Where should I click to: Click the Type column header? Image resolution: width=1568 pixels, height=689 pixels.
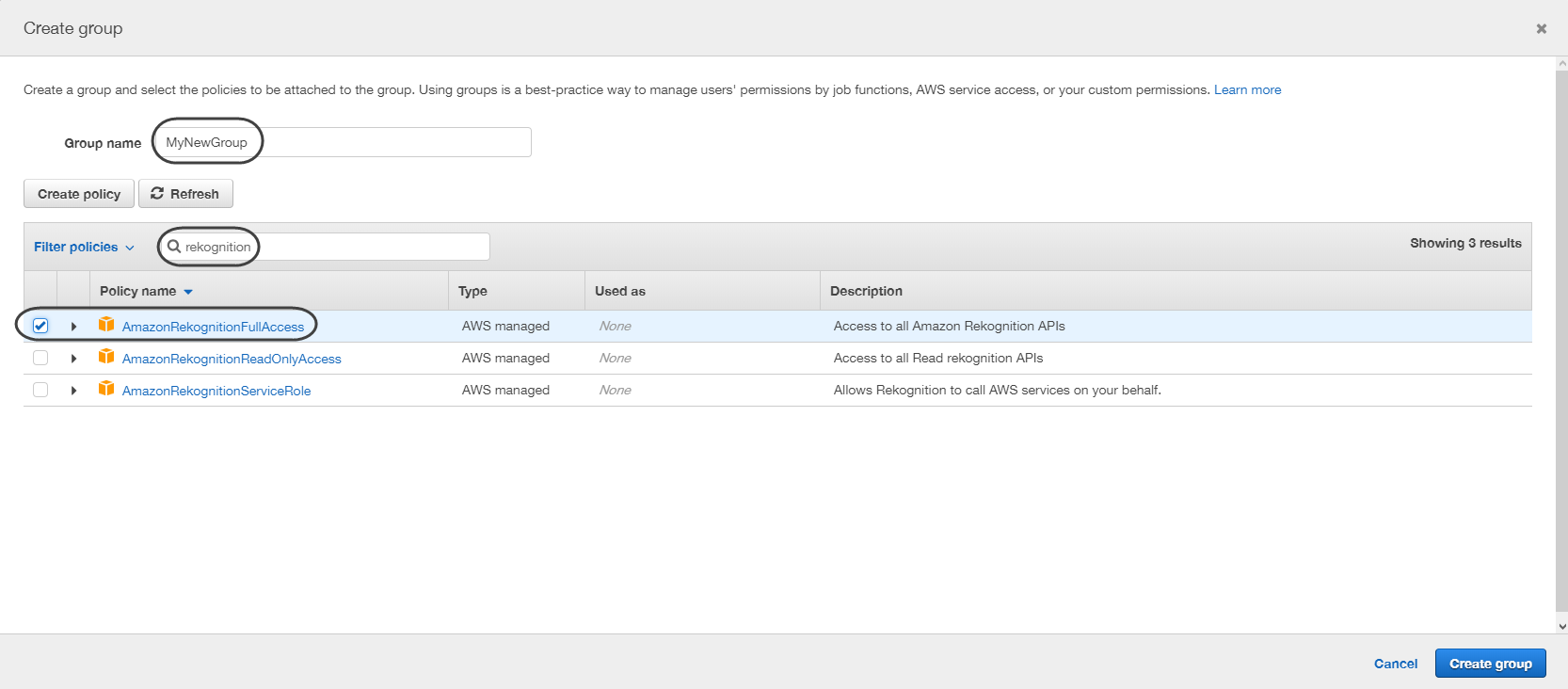(472, 291)
